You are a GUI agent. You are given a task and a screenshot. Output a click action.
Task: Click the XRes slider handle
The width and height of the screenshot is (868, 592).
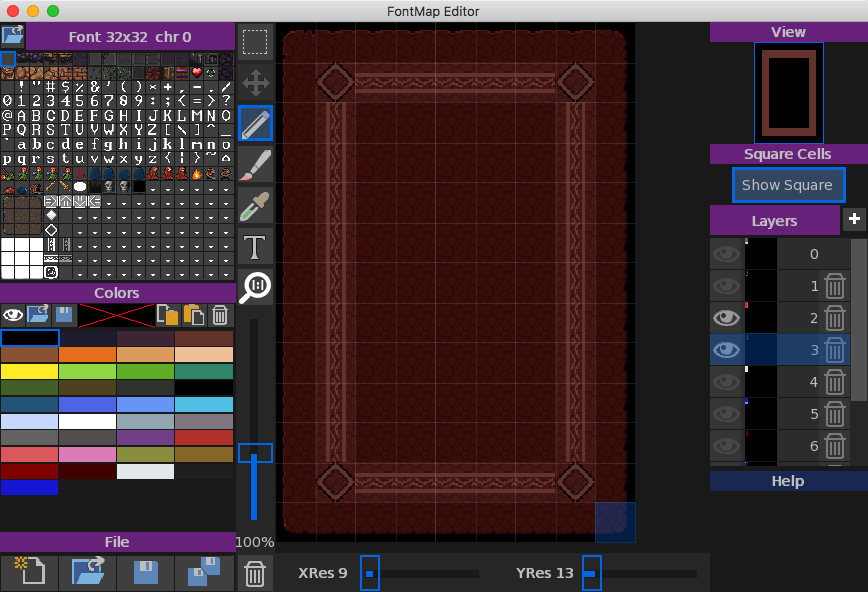coord(369,574)
